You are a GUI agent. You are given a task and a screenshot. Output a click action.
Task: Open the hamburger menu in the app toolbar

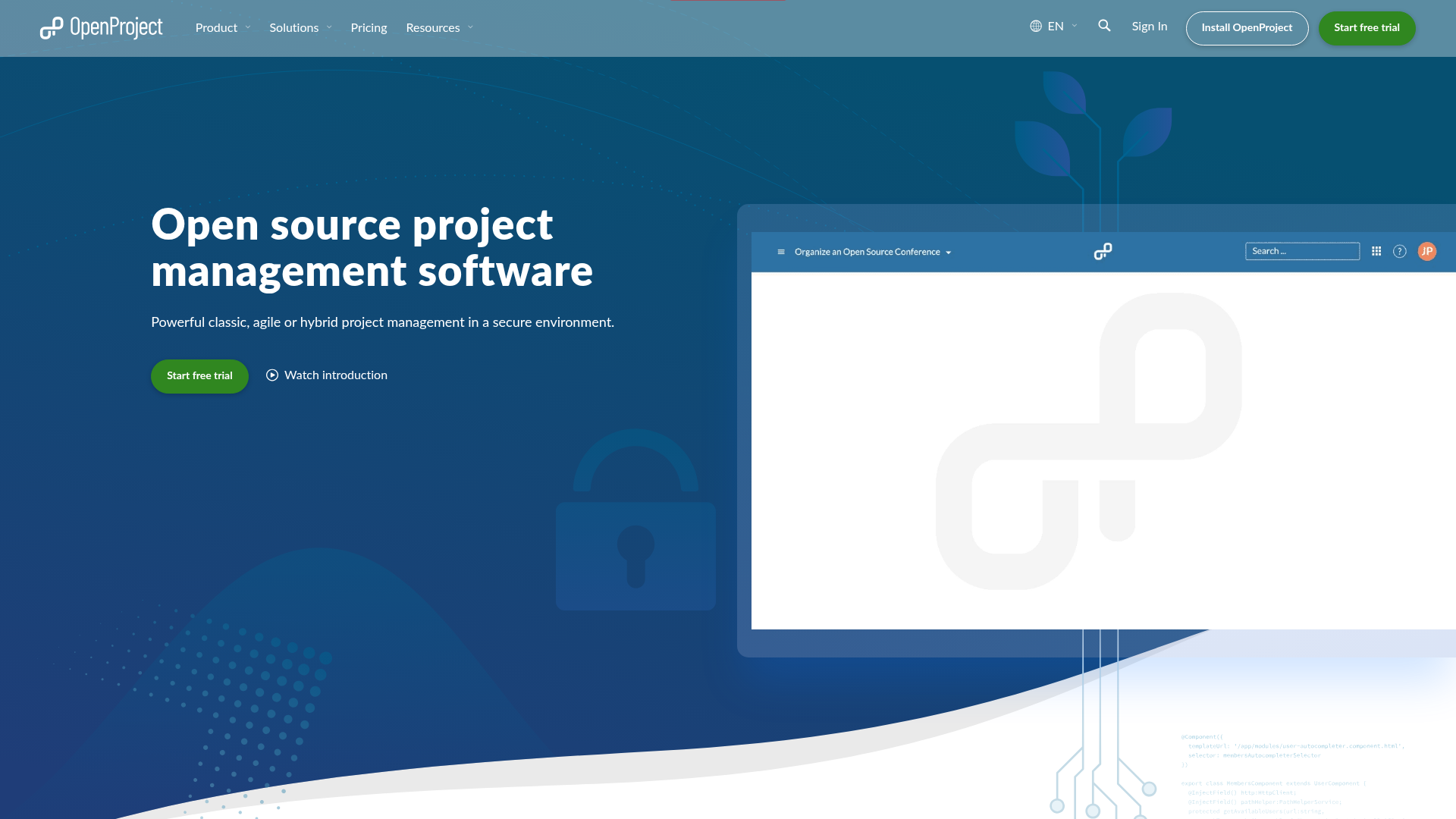click(x=780, y=251)
